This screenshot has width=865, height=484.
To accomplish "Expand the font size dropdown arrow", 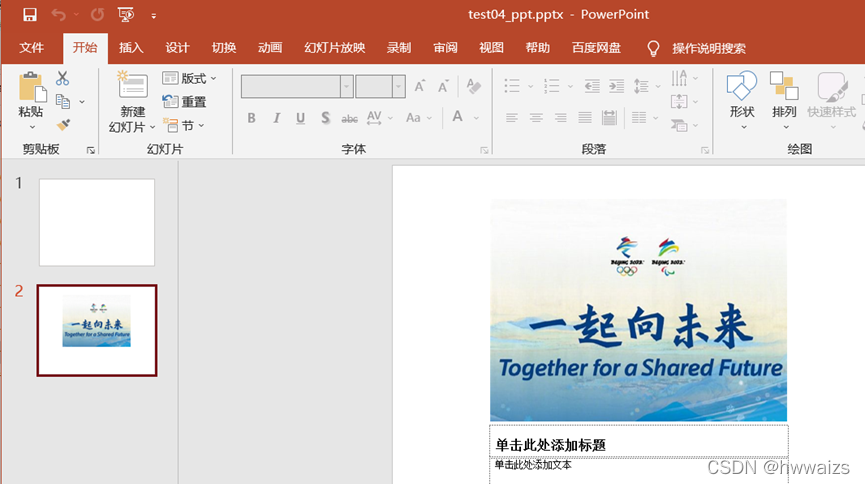I will (399, 87).
